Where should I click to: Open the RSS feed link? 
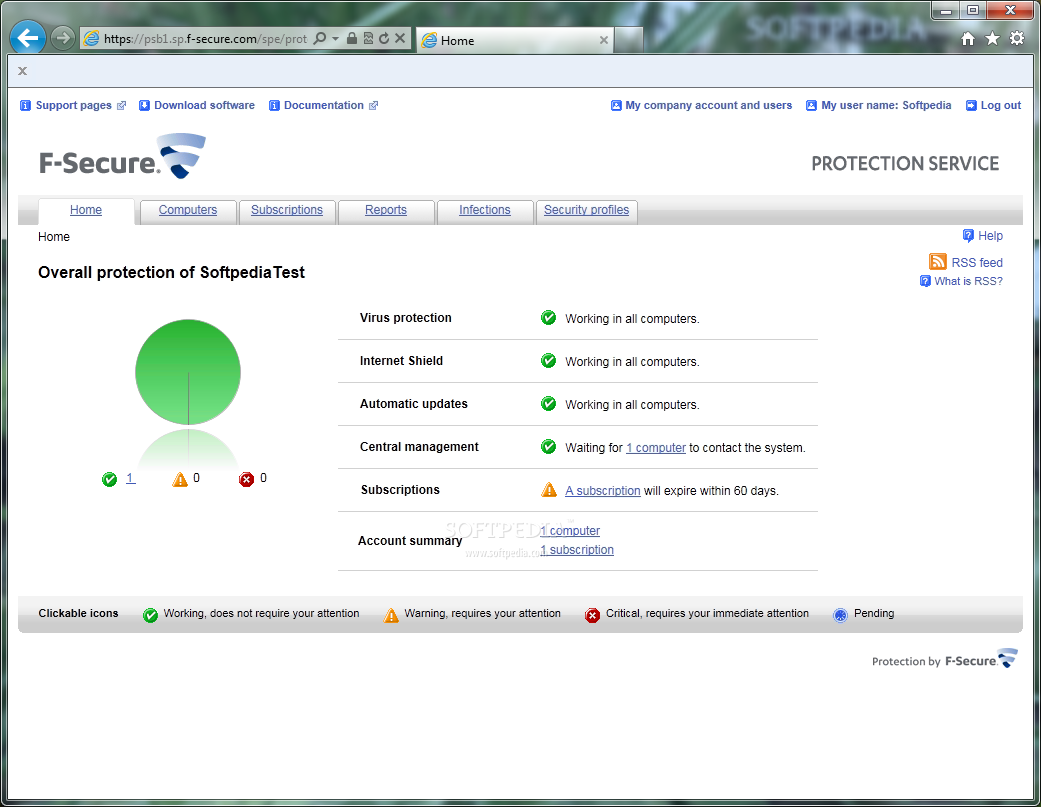pyautogui.click(x=977, y=263)
